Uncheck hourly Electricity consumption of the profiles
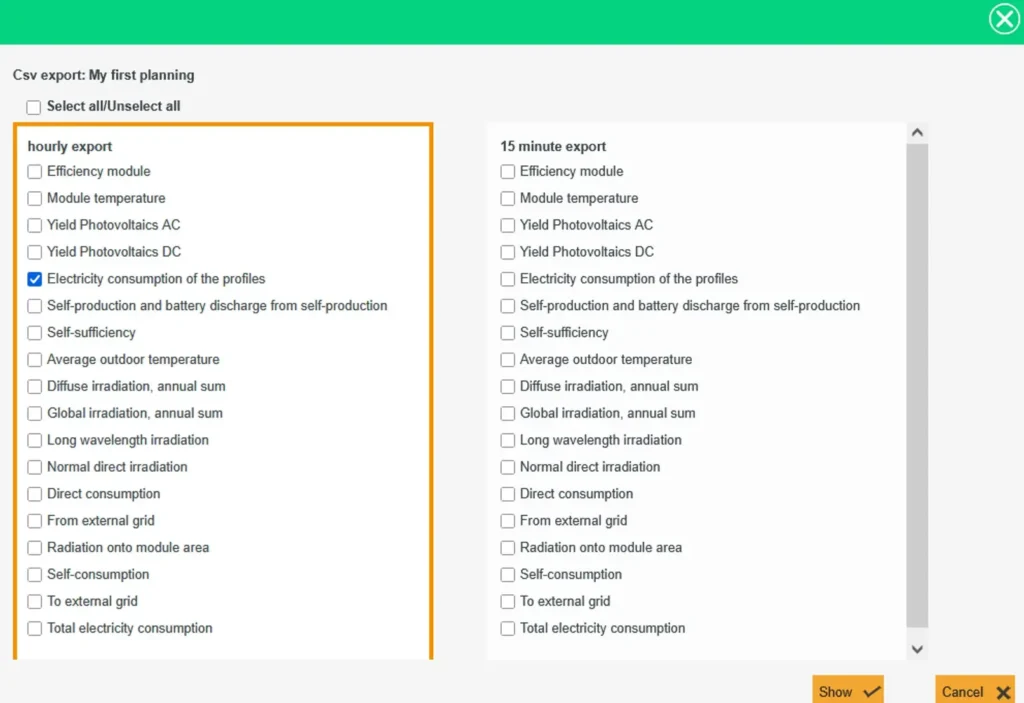This screenshot has width=1024, height=703. (35, 280)
